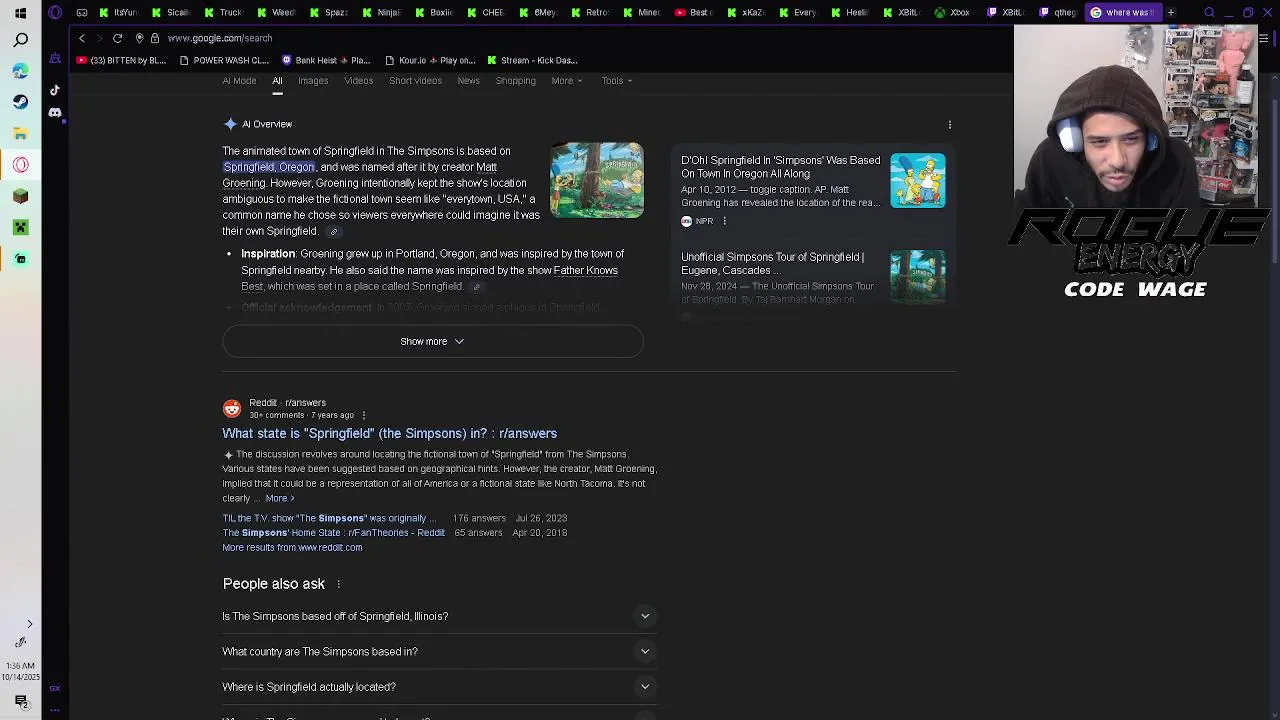Screen dimensions: 1280x720
Task: Click the Opera GX menu logo
Action: [x=55, y=13]
